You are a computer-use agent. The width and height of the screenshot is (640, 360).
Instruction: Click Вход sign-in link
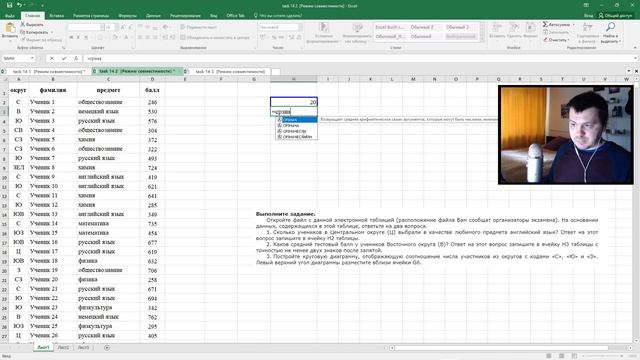[x=588, y=16]
